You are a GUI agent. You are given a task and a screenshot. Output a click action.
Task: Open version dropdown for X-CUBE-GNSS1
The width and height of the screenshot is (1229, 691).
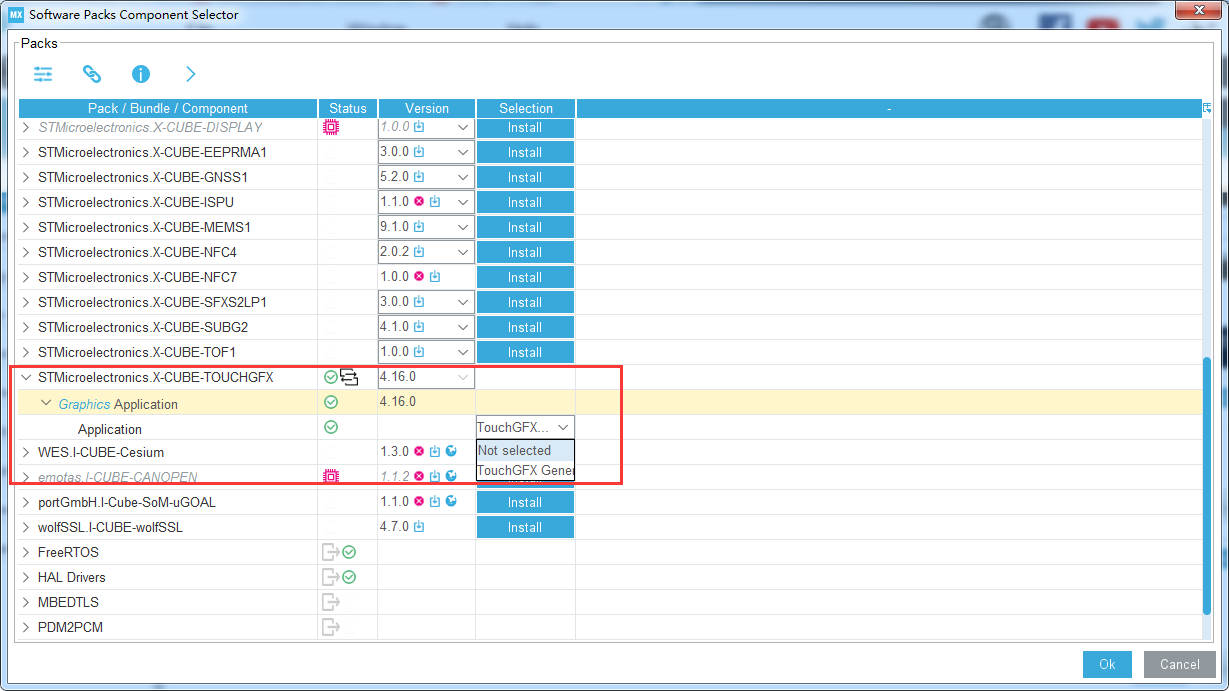coord(463,177)
